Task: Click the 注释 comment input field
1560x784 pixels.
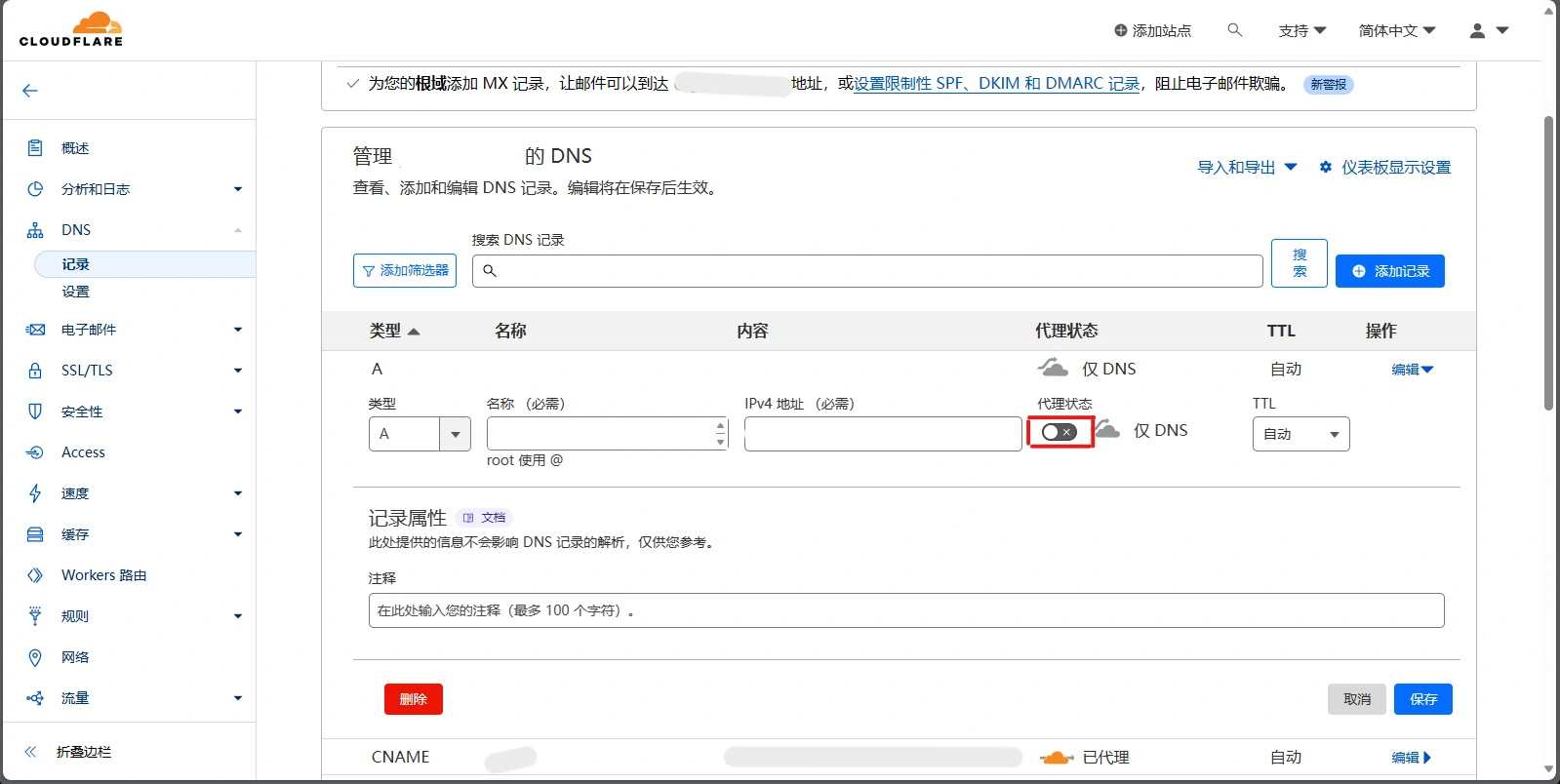Action: coord(906,610)
